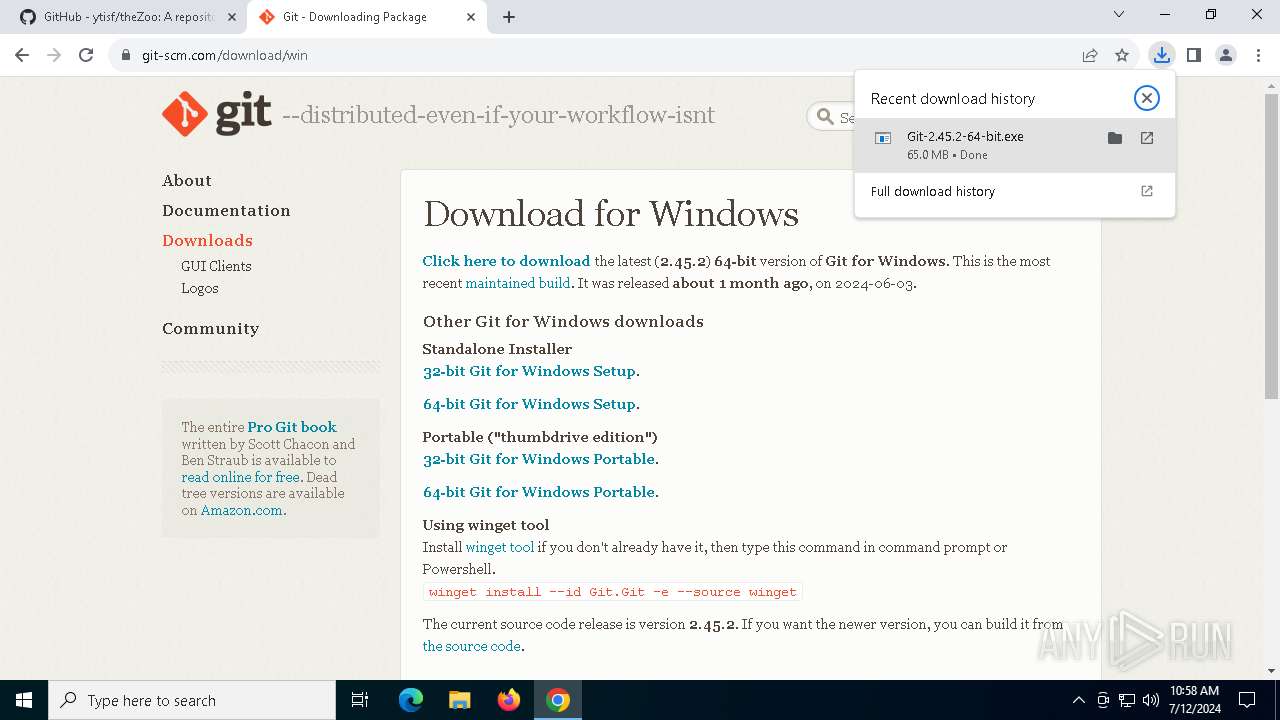Click read online for free link
This screenshot has width=1280, height=720.
[x=241, y=477]
